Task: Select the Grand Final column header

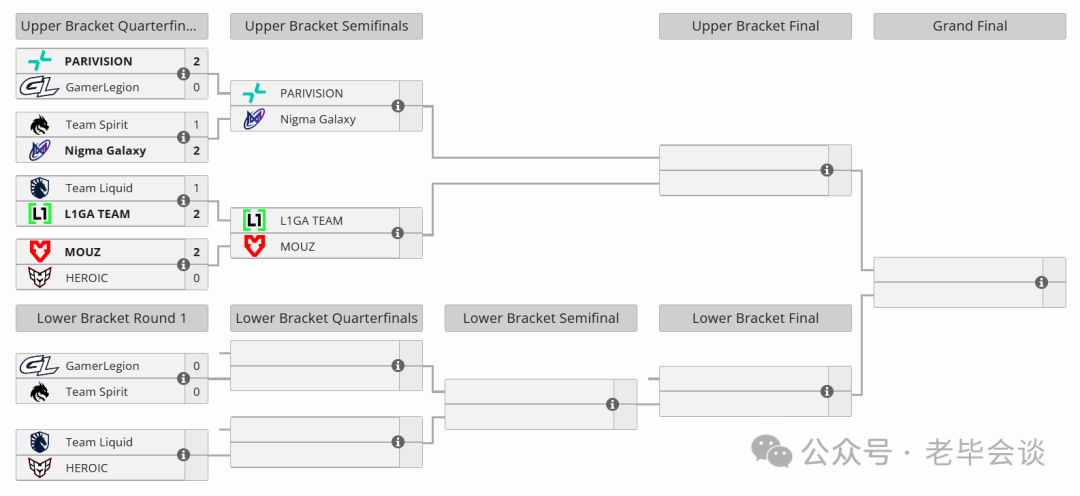Action: (970, 26)
